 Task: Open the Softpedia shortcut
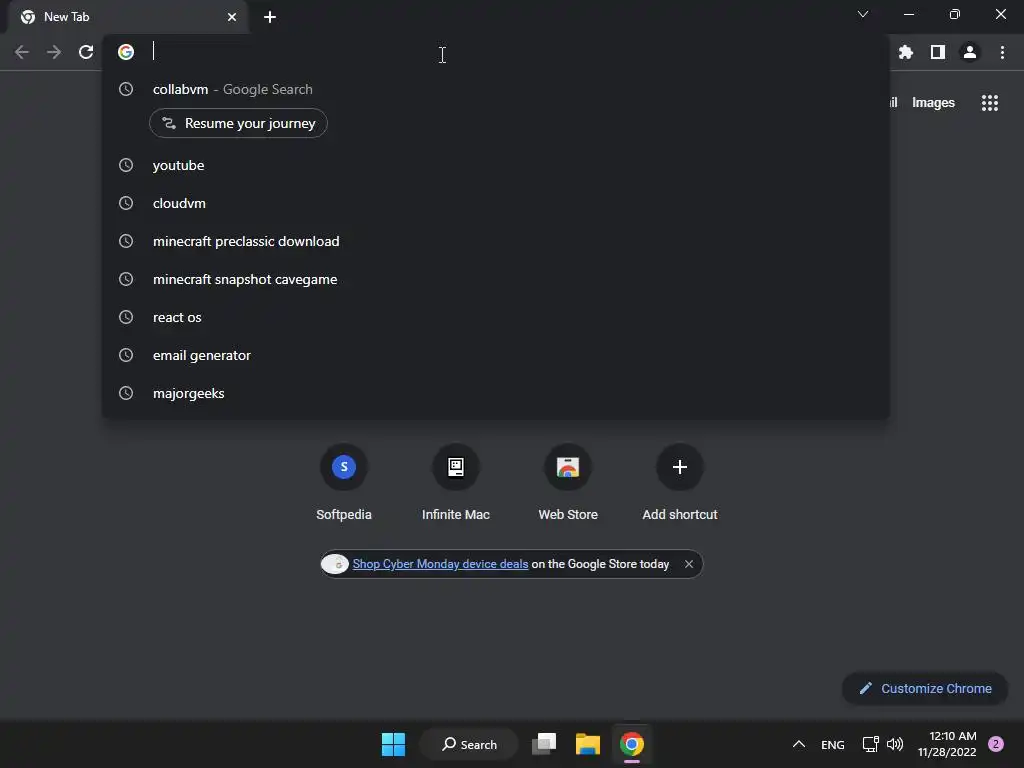(344, 483)
